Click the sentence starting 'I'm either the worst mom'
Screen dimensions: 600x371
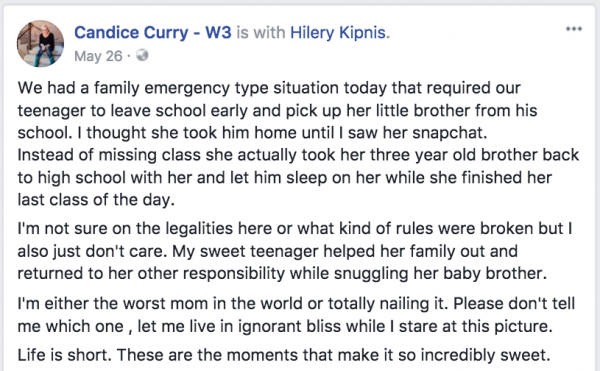coord(232,304)
